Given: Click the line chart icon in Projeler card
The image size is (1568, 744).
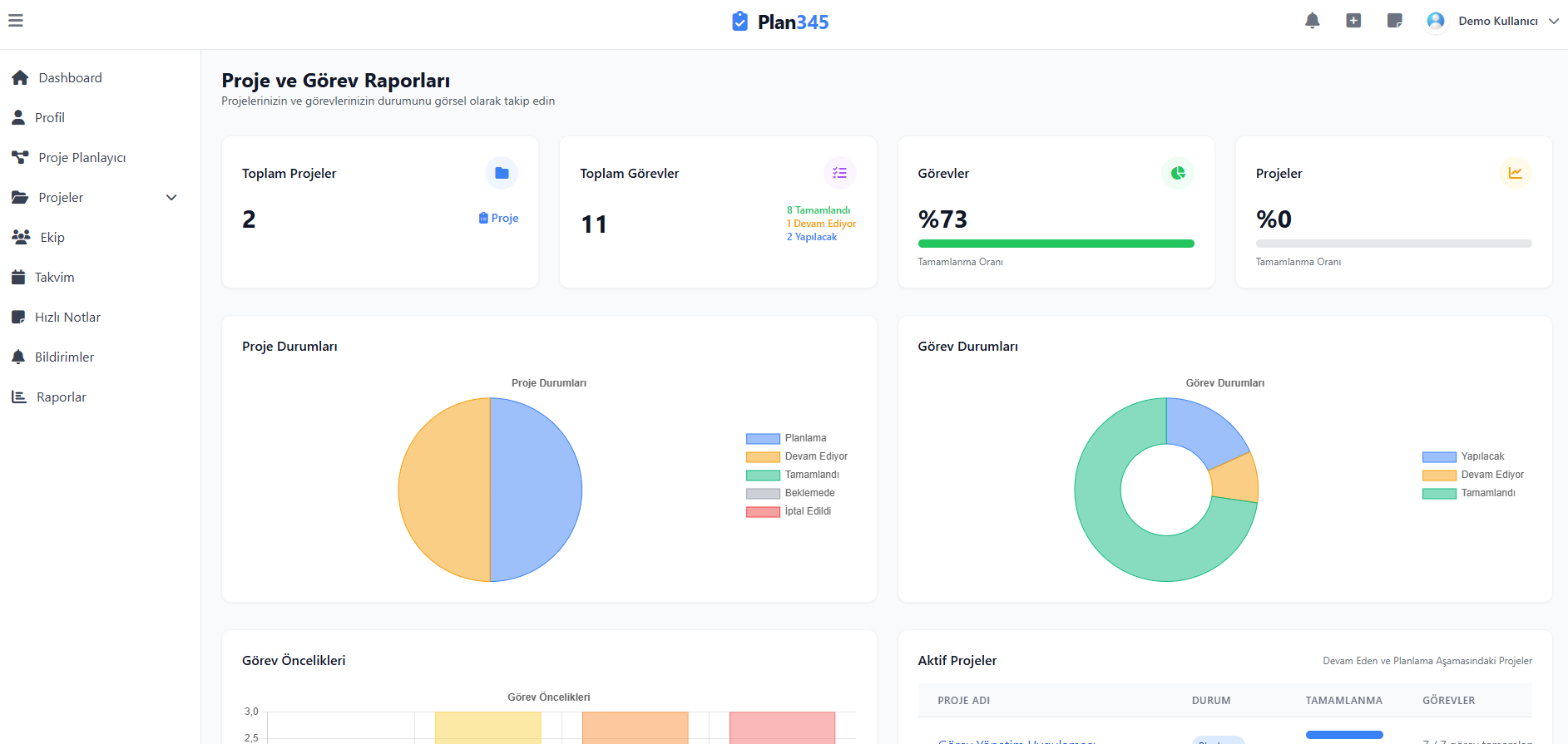Looking at the screenshot, I should click(x=1515, y=173).
